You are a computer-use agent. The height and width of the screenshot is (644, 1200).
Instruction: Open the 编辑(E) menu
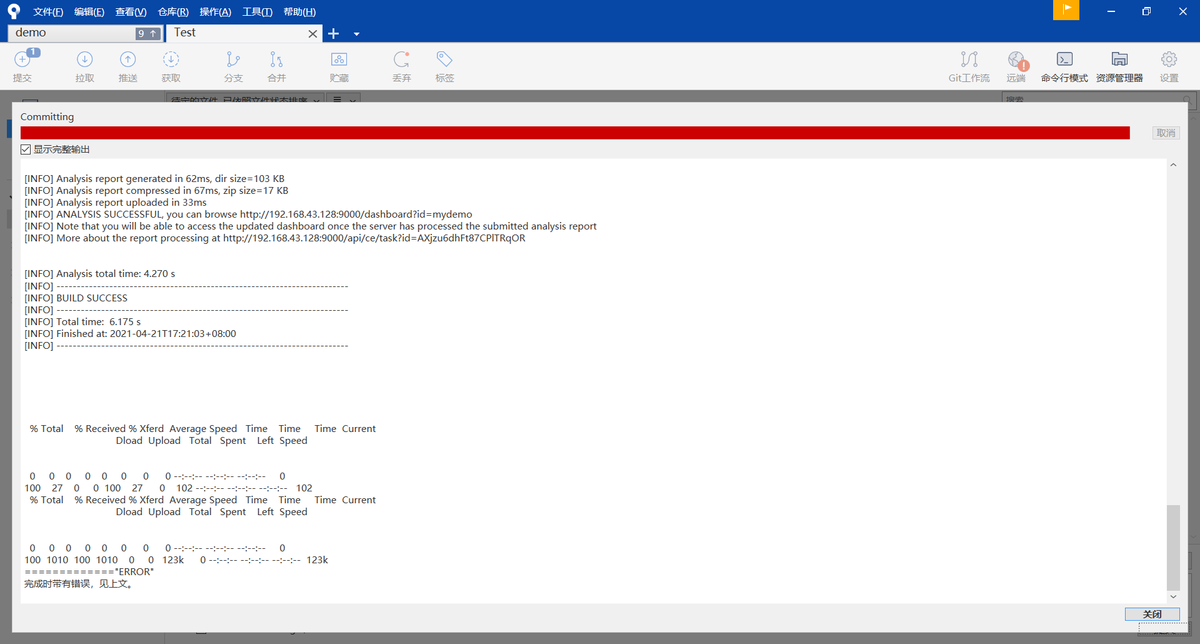(89, 12)
